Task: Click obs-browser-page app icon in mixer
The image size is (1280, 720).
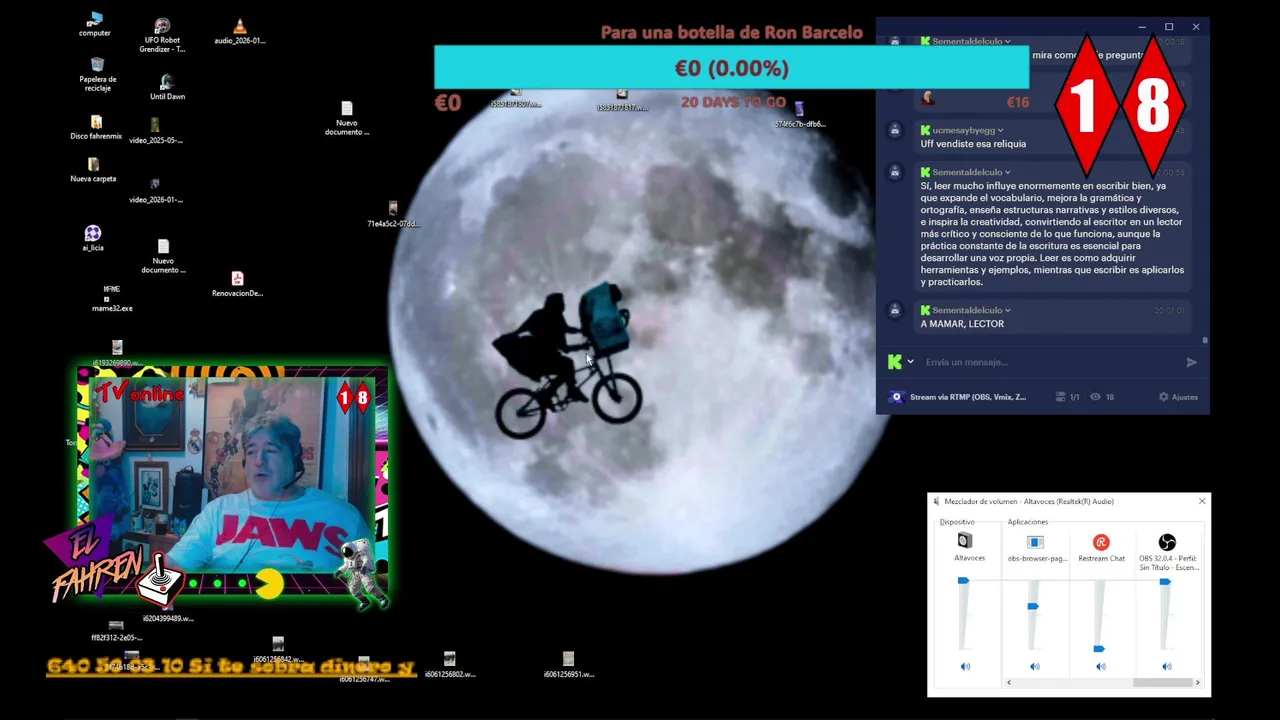Action: pos(1035,542)
